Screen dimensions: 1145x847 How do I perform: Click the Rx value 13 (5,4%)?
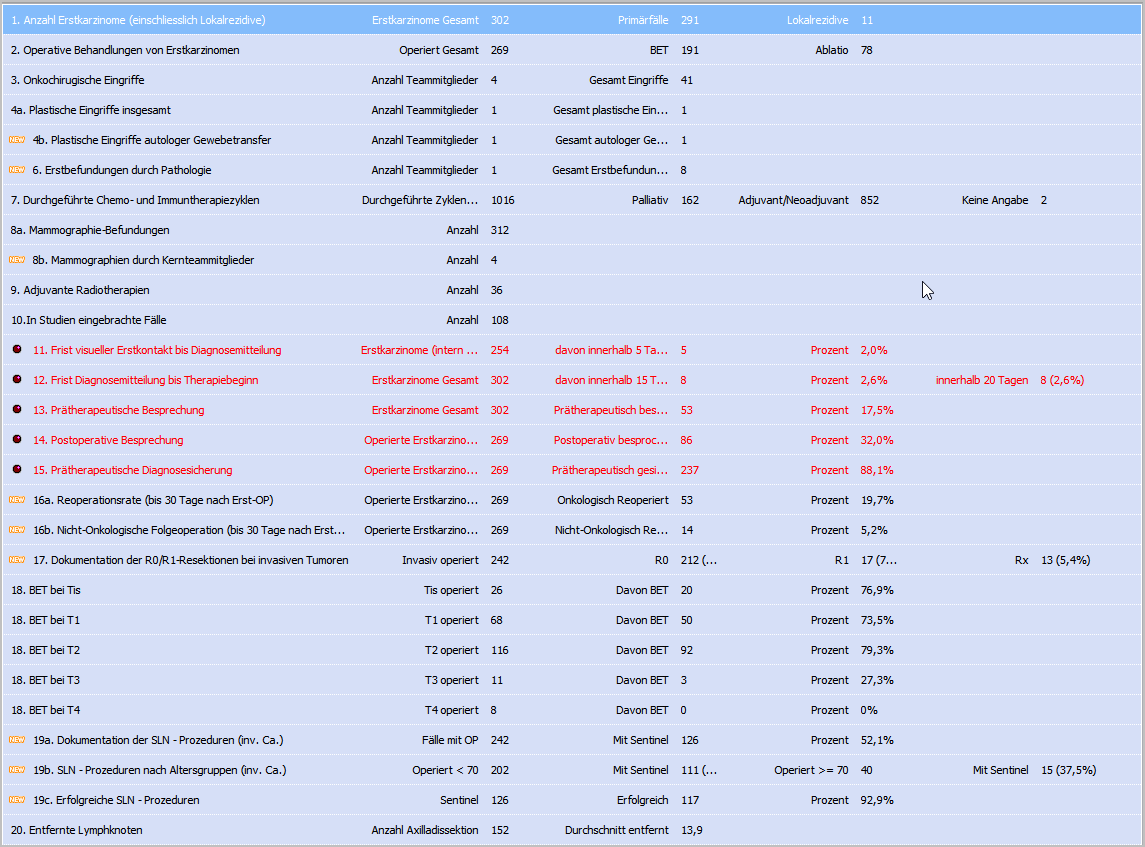[x=1065, y=559]
